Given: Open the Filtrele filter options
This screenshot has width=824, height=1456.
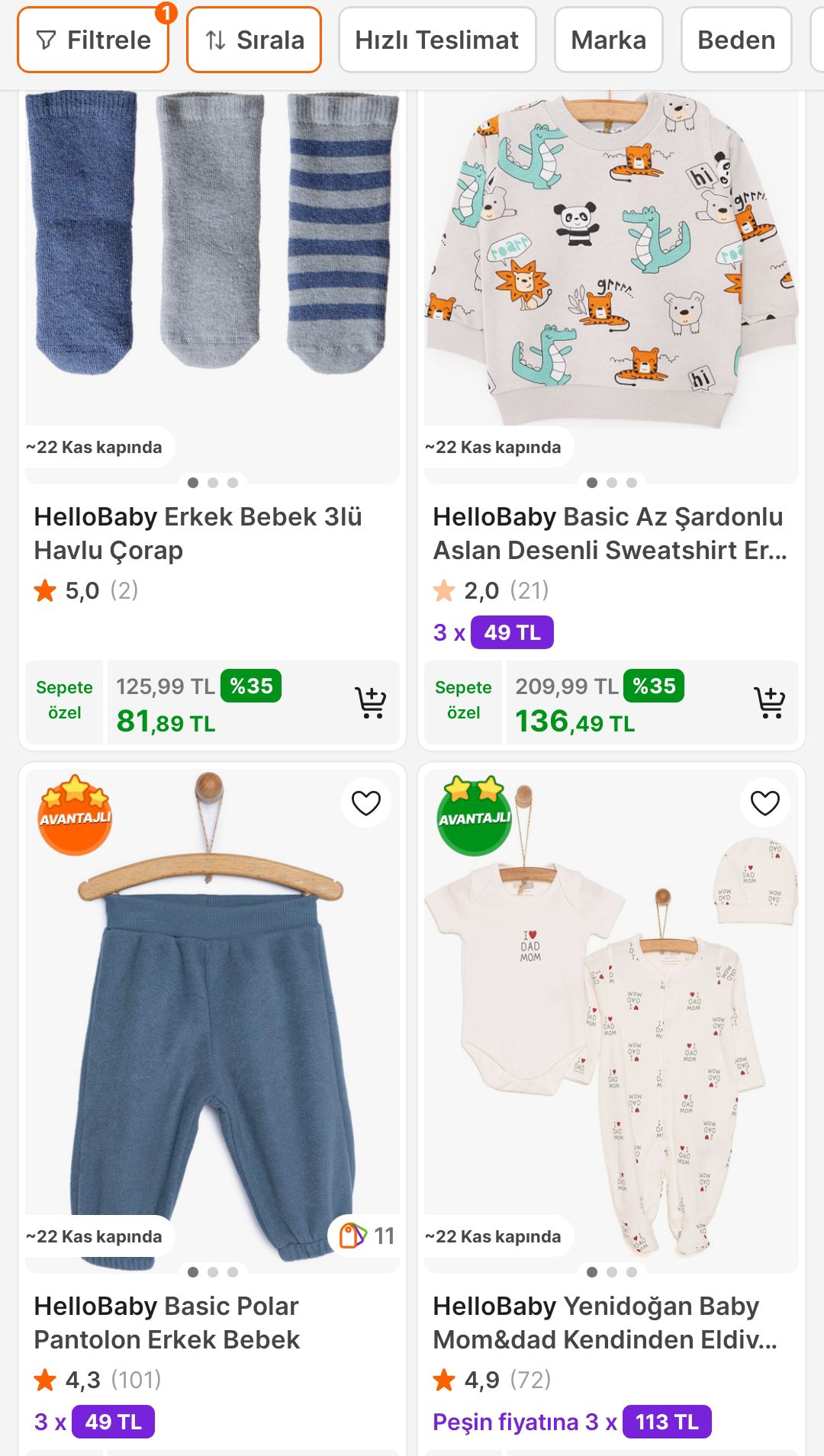Looking at the screenshot, I should pyautogui.click(x=93, y=40).
